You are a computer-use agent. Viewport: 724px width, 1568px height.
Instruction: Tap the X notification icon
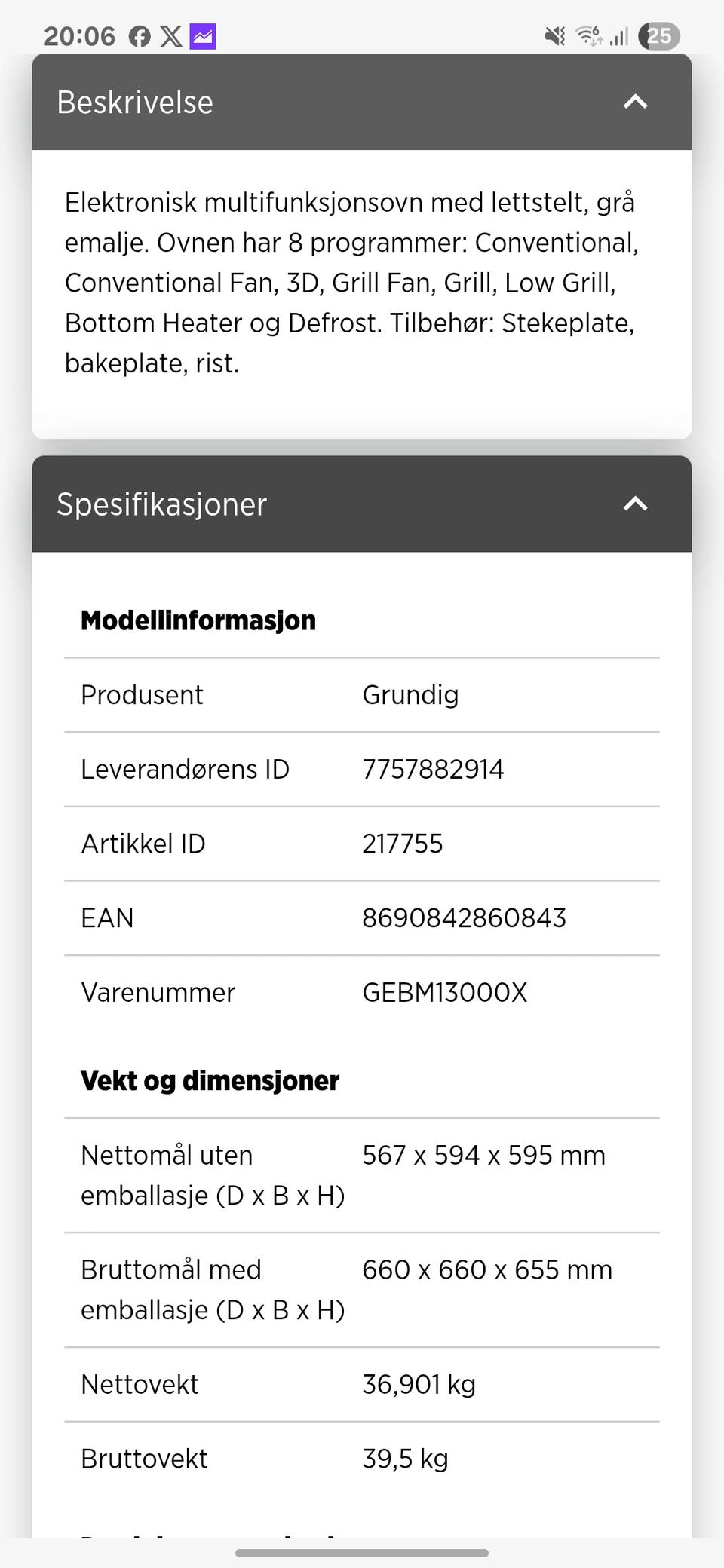(171, 36)
